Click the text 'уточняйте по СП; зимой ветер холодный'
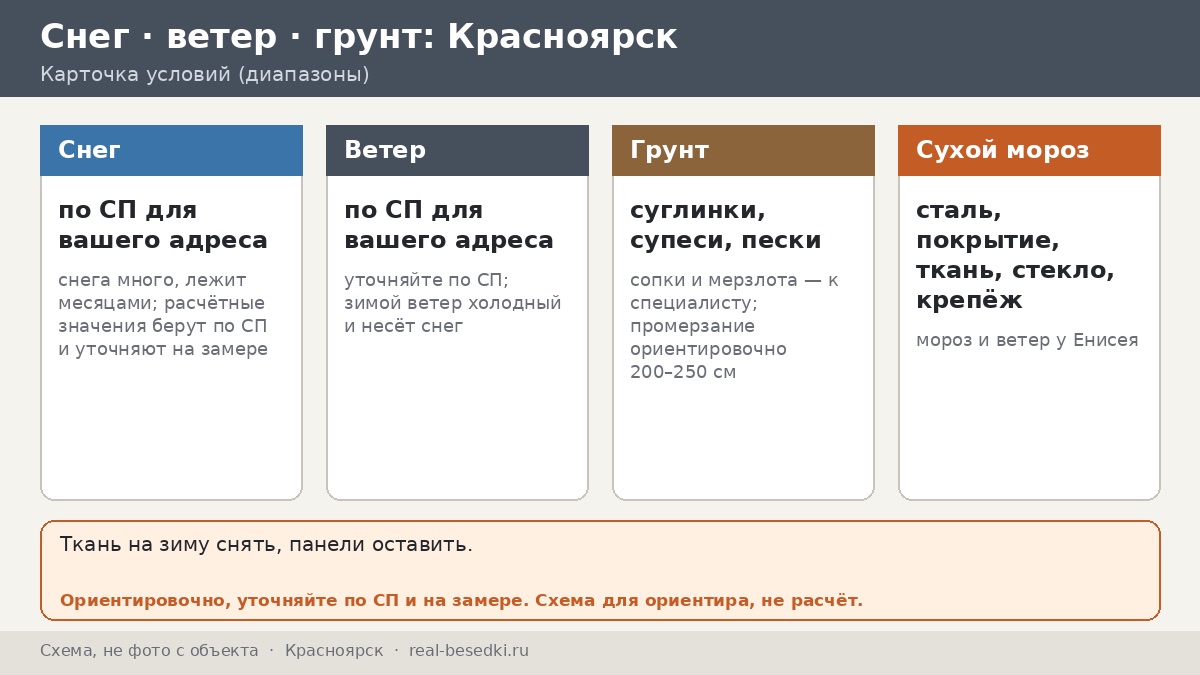1200x675 pixels. [453, 291]
